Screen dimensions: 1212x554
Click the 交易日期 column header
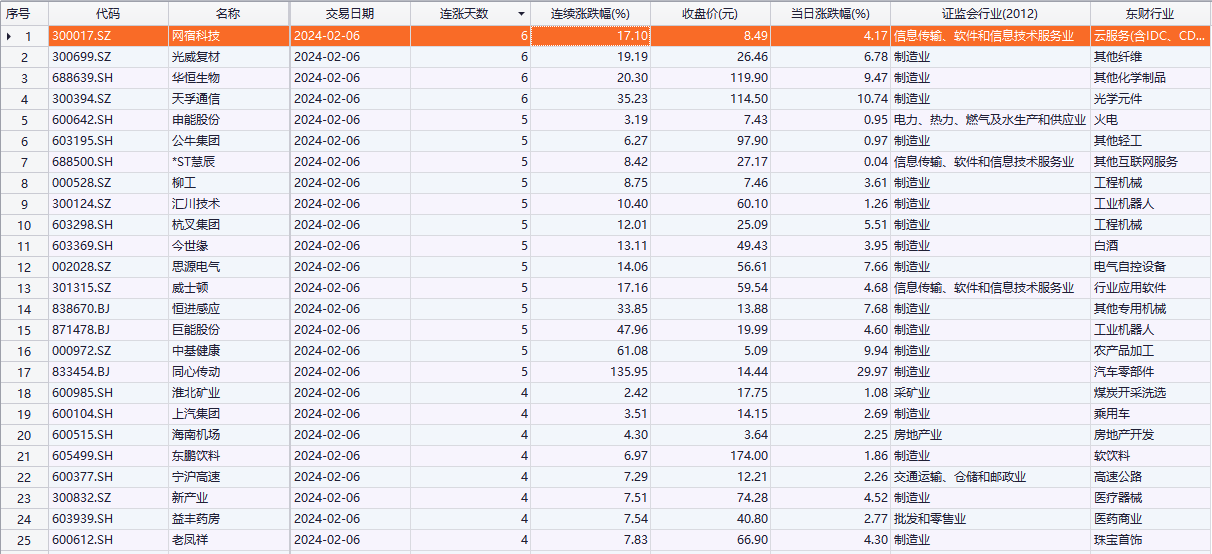(x=349, y=14)
